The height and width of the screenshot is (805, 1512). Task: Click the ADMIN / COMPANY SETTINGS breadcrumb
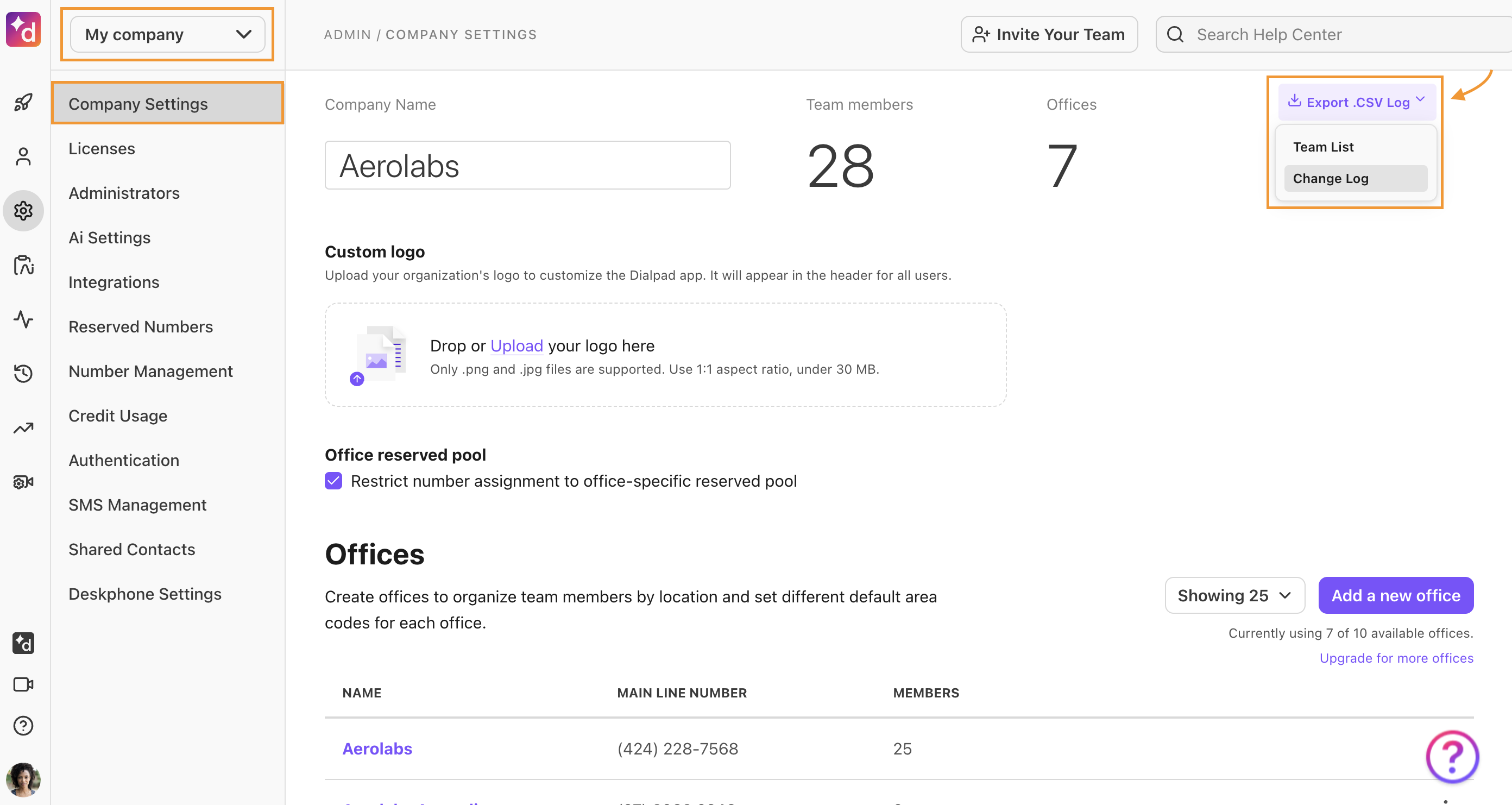tap(430, 35)
